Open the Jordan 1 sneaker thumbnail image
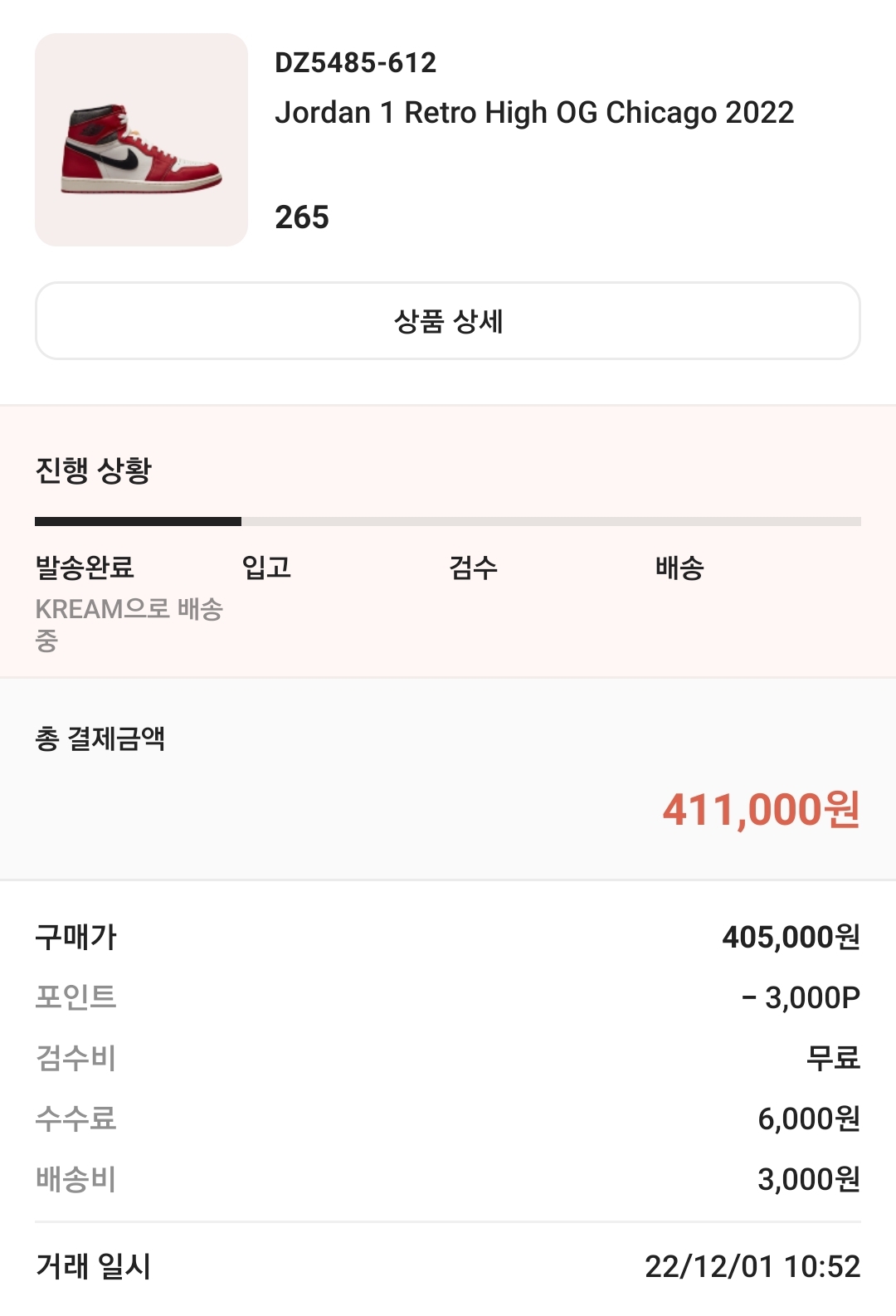The width and height of the screenshot is (896, 1316). tap(141, 139)
